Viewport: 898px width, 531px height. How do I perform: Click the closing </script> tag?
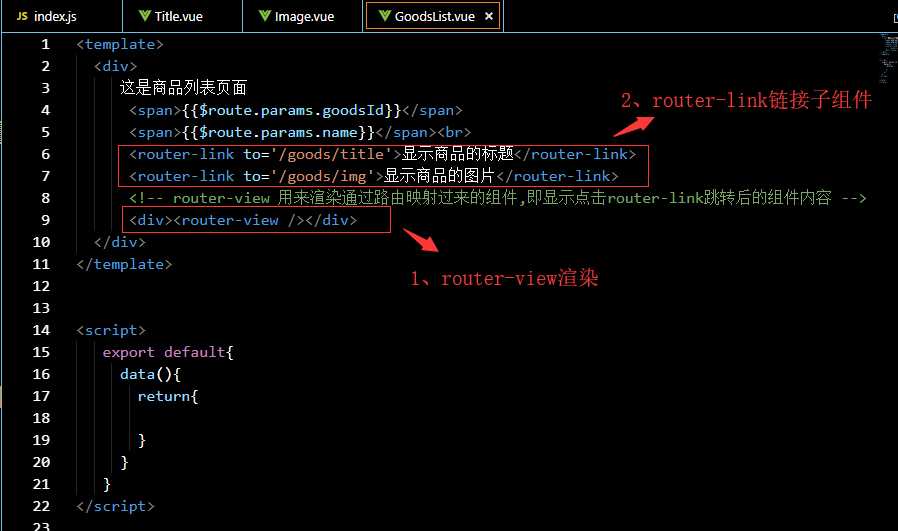tap(115, 506)
